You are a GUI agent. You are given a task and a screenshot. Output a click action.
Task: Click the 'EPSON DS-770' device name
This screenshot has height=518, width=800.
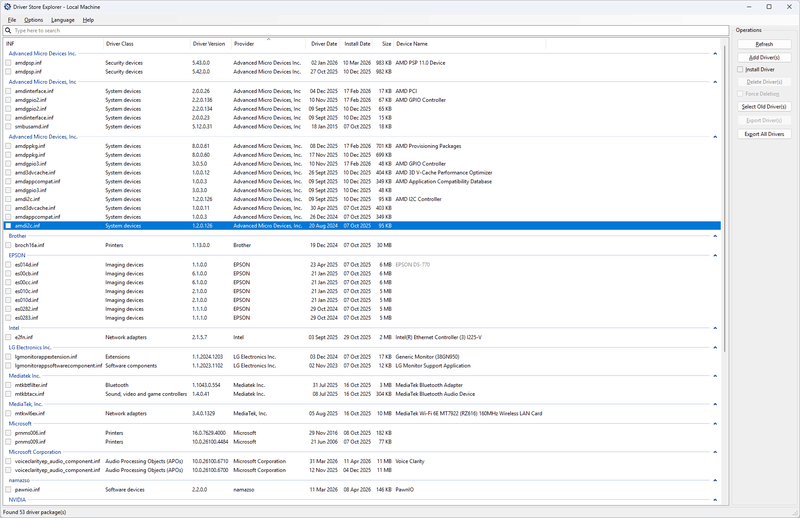click(413, 265)
